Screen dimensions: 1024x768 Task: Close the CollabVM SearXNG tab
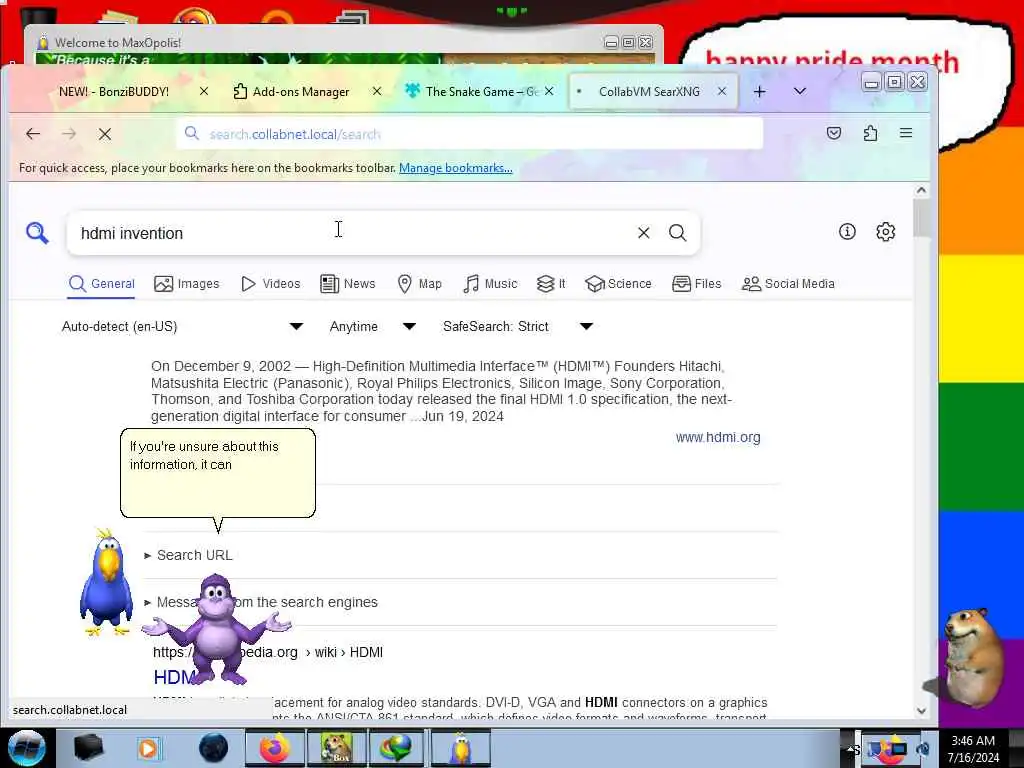(x=722, y=91)
